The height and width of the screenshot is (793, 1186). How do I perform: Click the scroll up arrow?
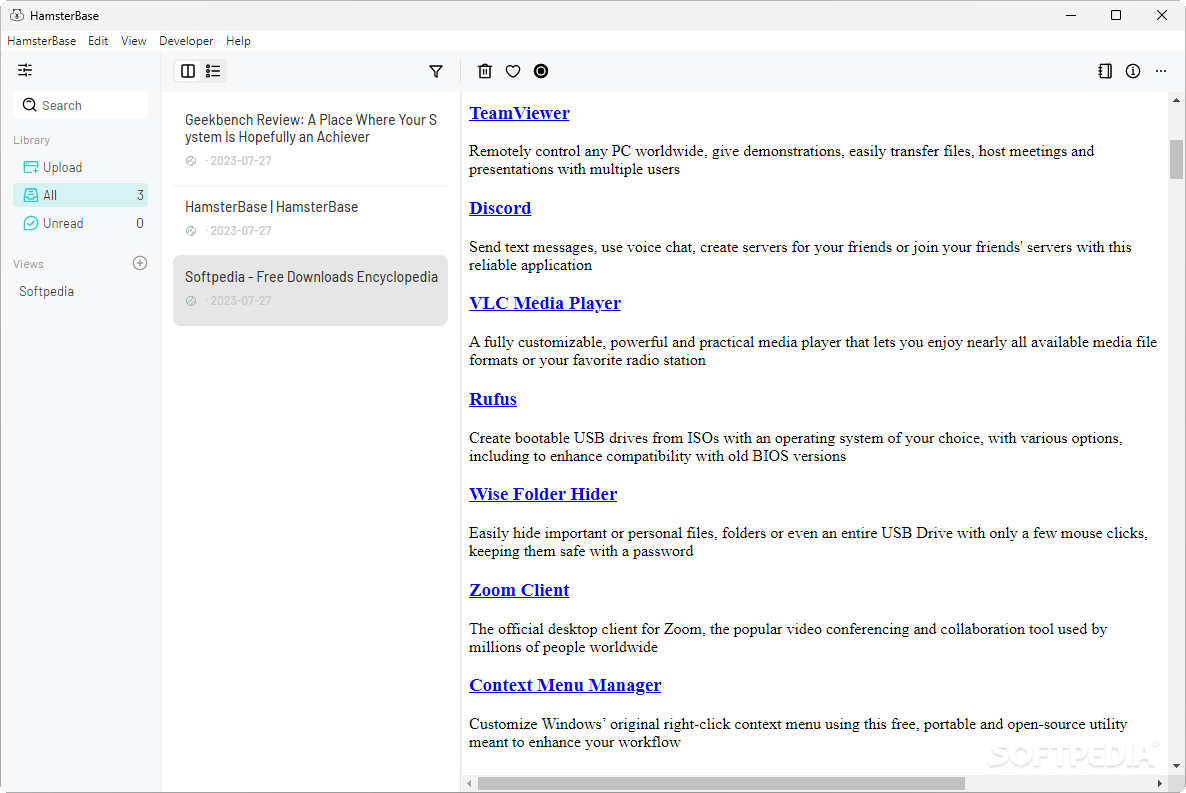coord(1176,100)
